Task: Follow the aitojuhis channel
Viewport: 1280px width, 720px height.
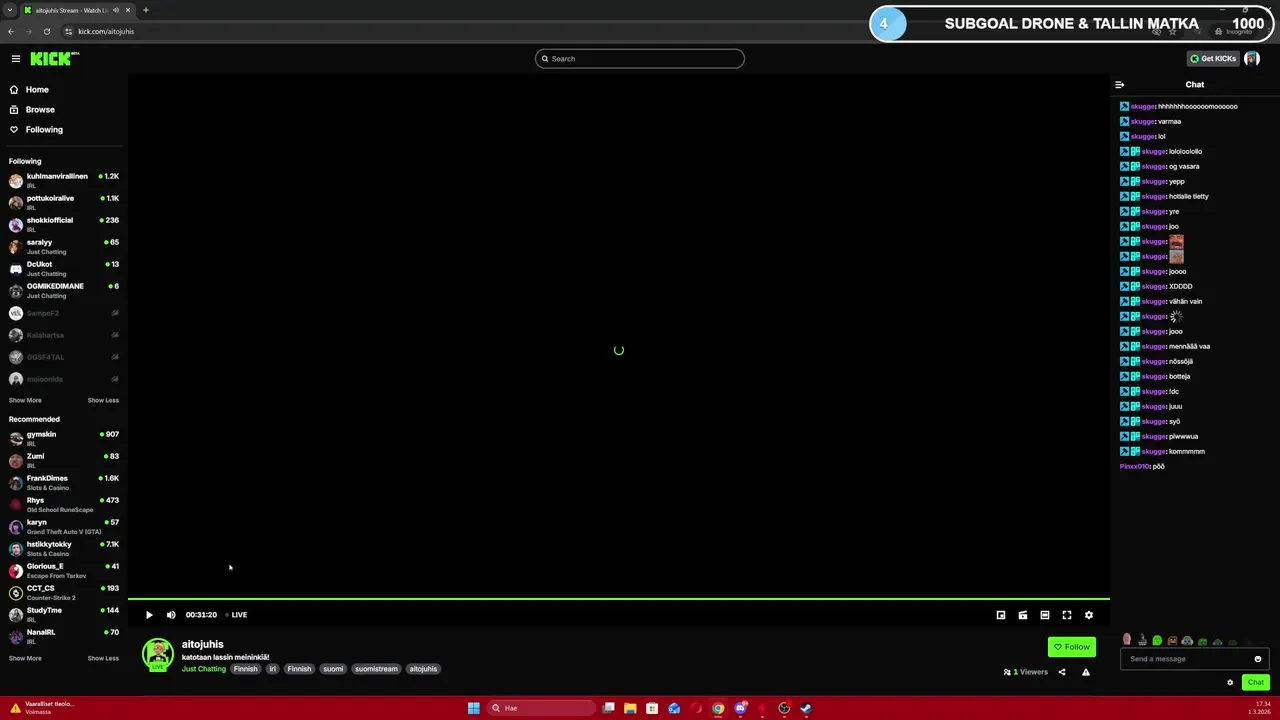Action: pyautogui.click(x=1072, y=647)
